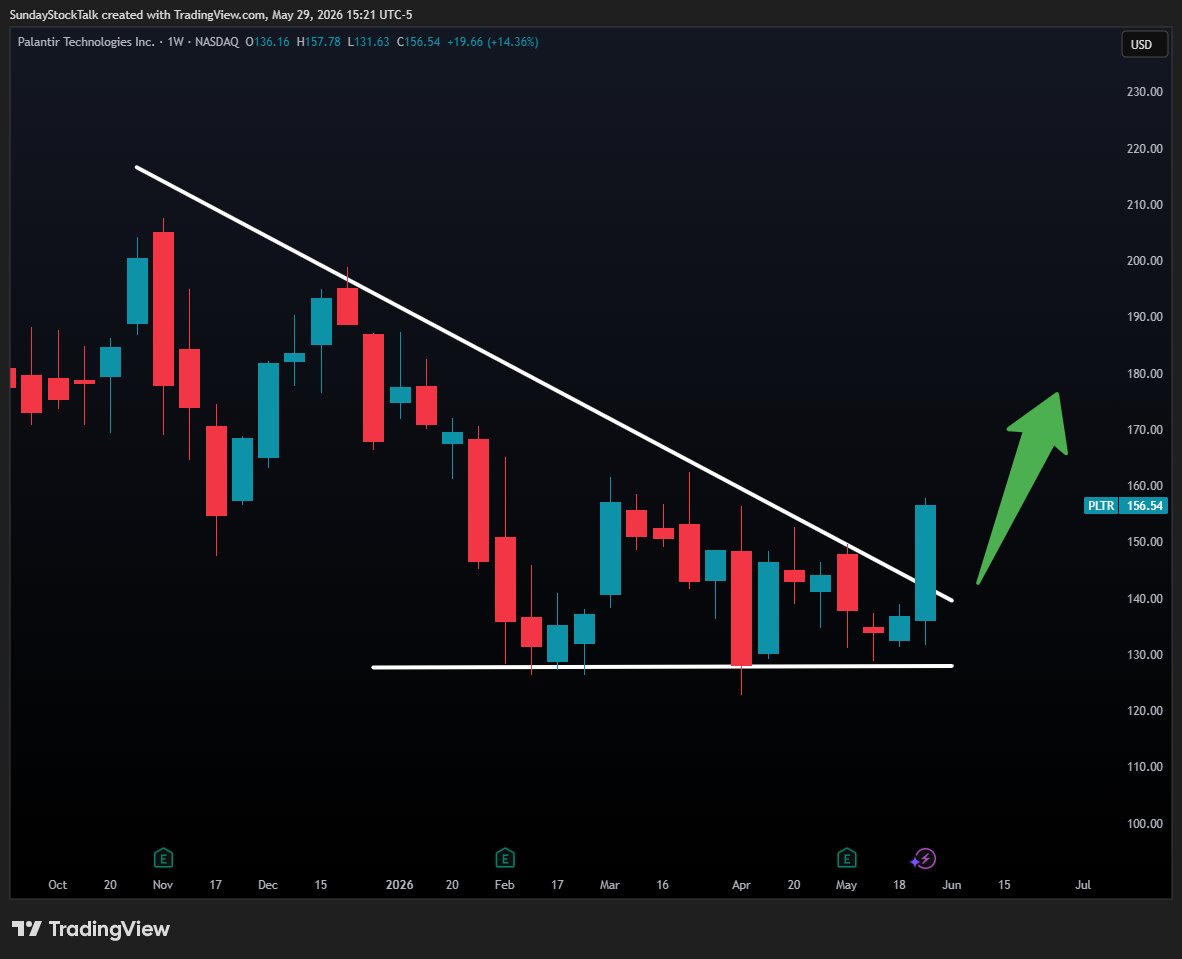The width and height of the screenshot is (1182, 959).
Task: Click the earnings E marker above May
Action: (x=847, y=858)
